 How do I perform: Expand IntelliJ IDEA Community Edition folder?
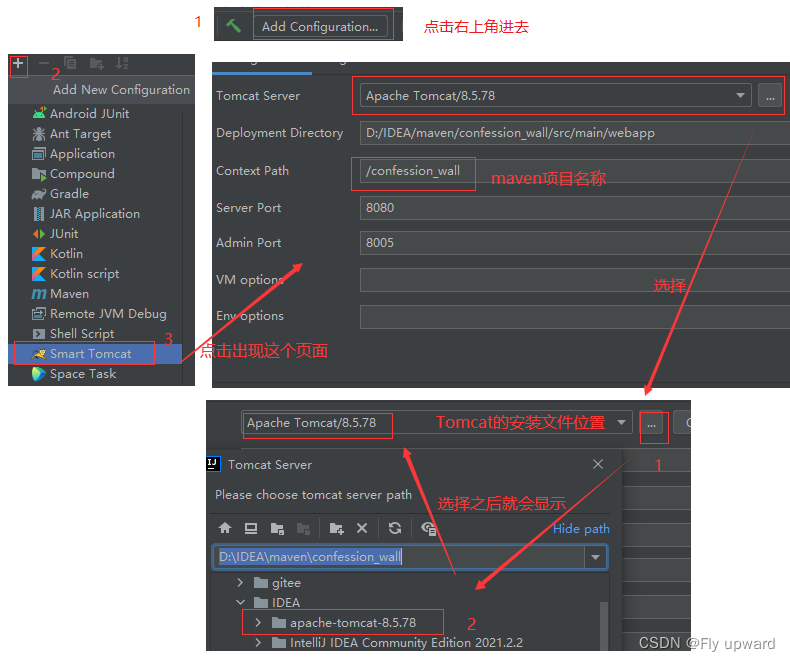pyautogui.click(x=258, y=643)
